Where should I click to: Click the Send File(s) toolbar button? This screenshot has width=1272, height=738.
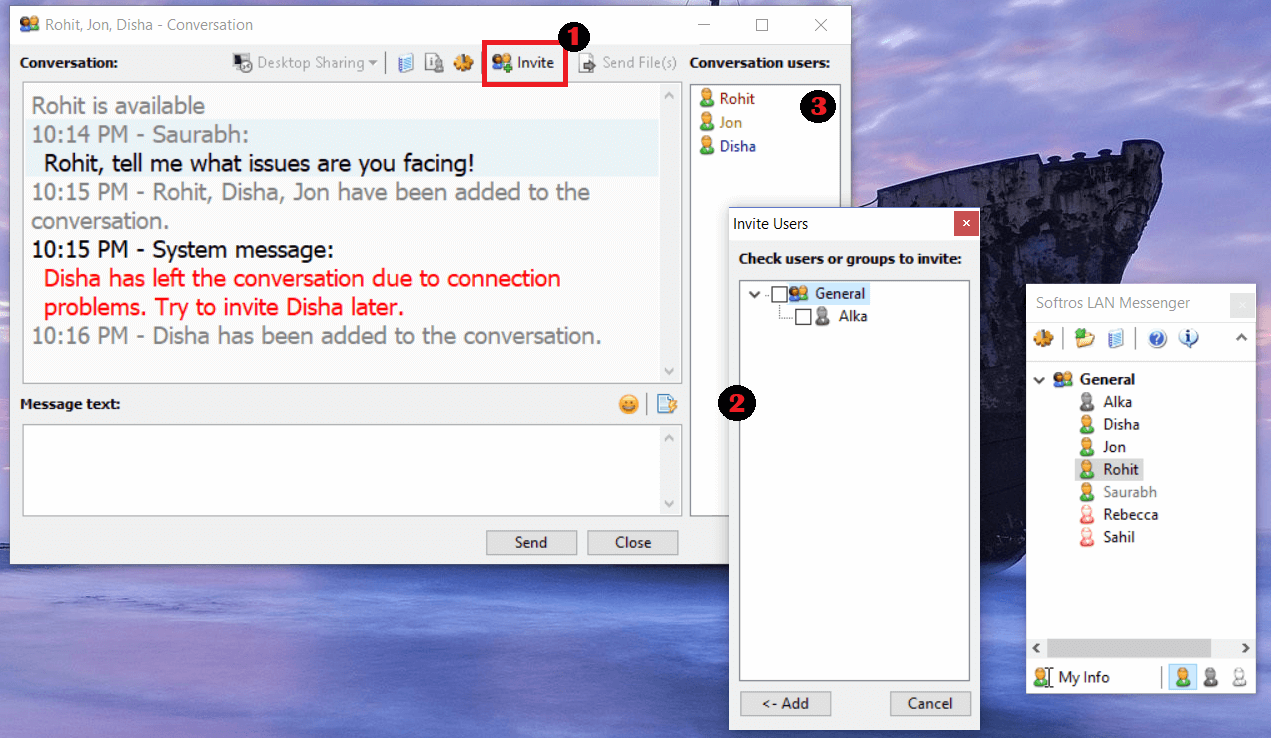tap(627, 63)
